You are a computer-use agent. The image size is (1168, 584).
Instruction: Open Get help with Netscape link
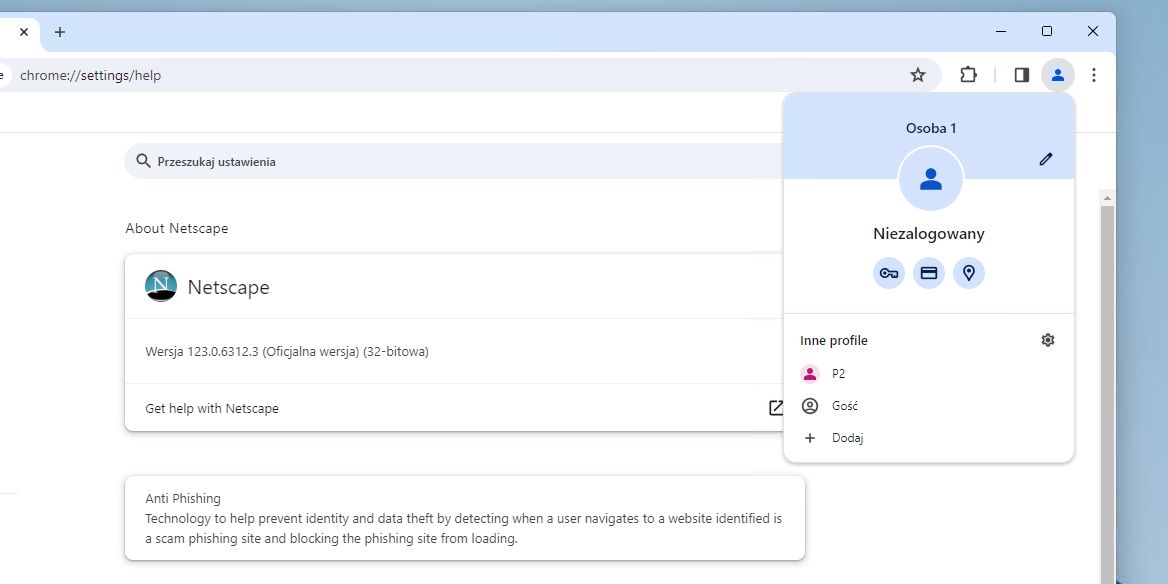click(x=212, y=408)
